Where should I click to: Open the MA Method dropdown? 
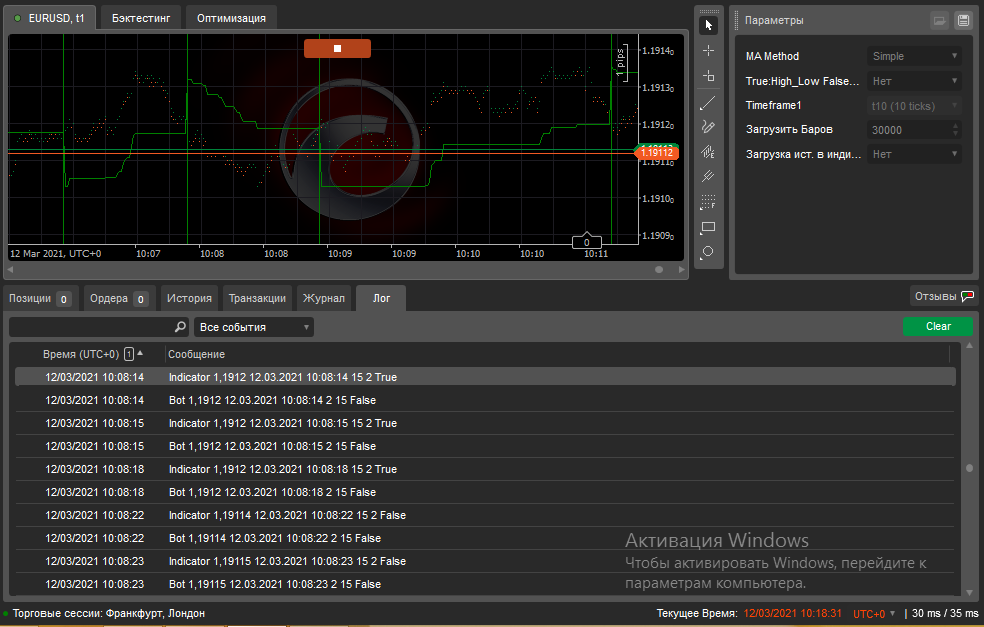914,56
